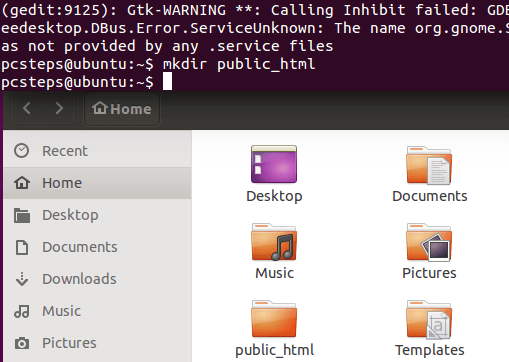Screen dimensions: 509x362
Task: Click the "public_html" file name label
Action: click(x=274, y=350)
